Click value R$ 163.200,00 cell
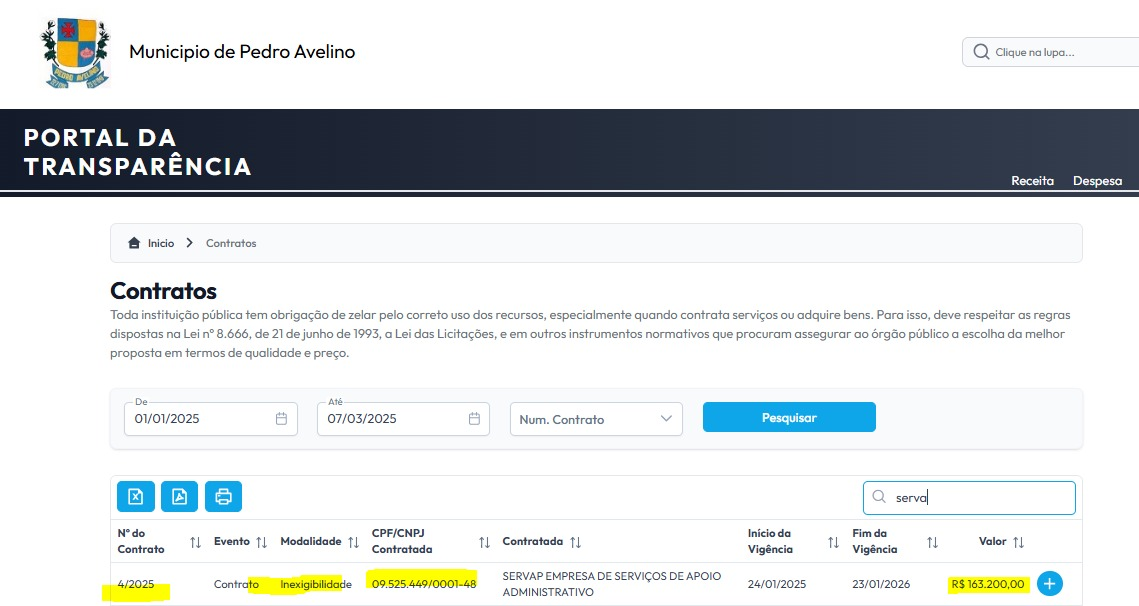The width and height of the screenshot is (1139, 606). click(x=988, y=584)
